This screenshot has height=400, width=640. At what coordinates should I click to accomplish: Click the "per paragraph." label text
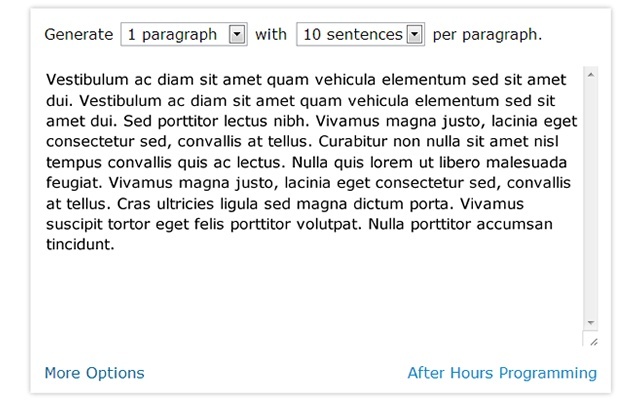pyautogui.click(x=487, y=35)
